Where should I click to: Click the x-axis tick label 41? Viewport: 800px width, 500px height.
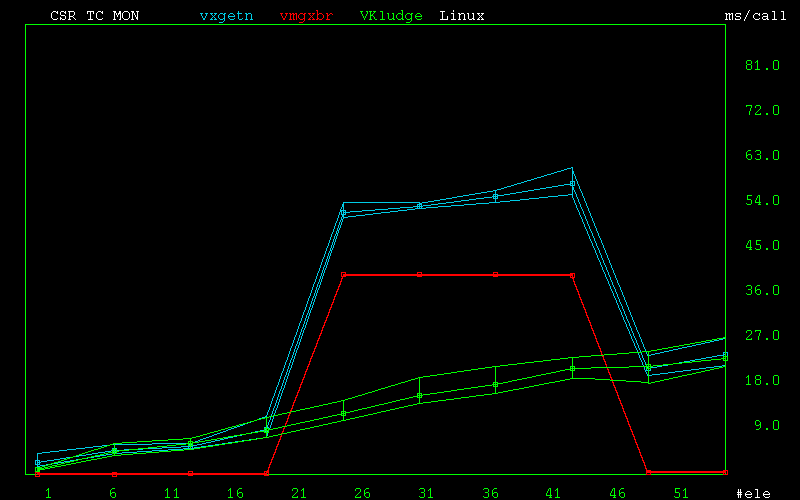pos(553,493)
